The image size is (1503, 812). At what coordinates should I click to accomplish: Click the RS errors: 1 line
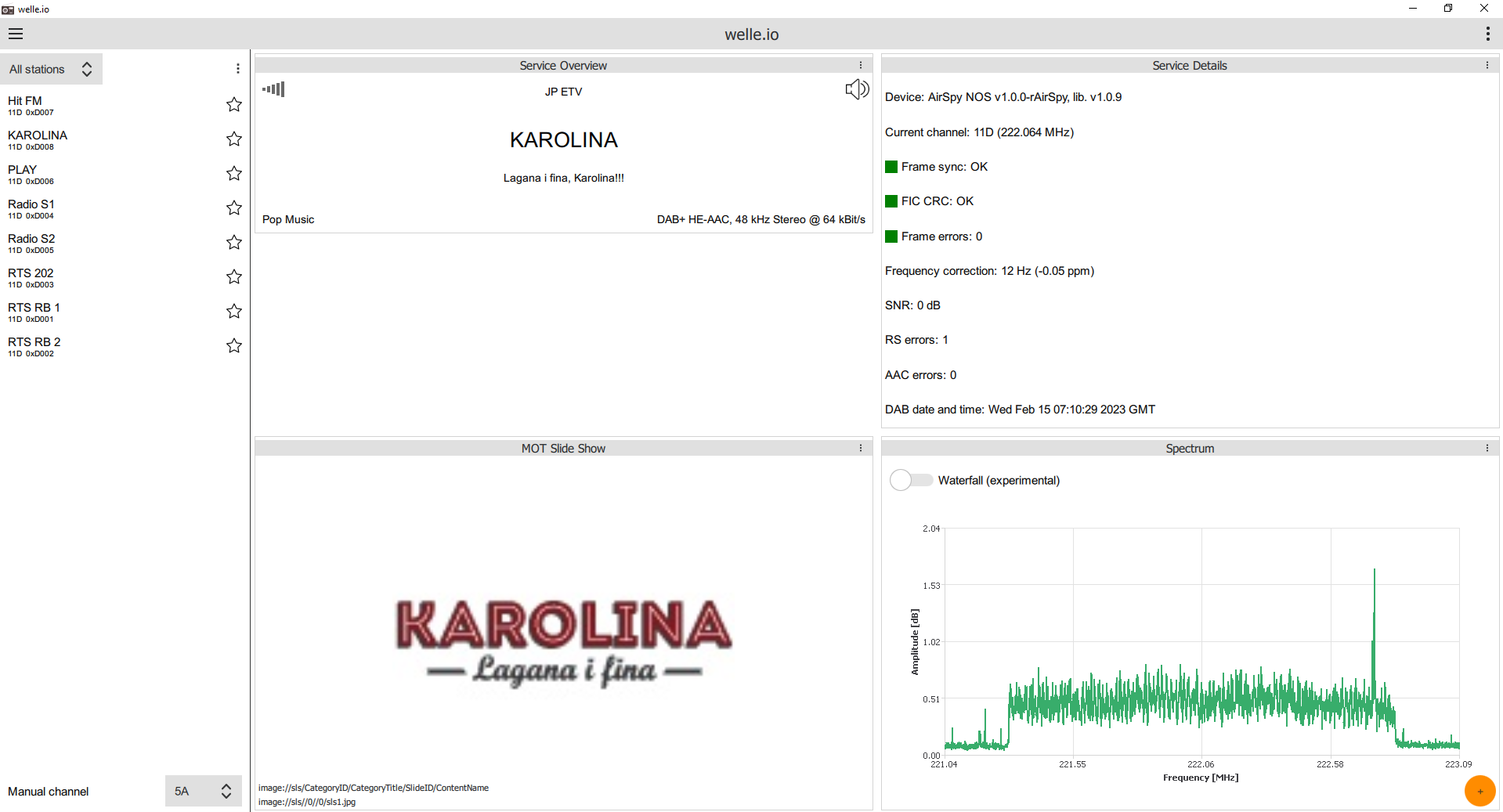pyautogui.click(x=916, y=340)
